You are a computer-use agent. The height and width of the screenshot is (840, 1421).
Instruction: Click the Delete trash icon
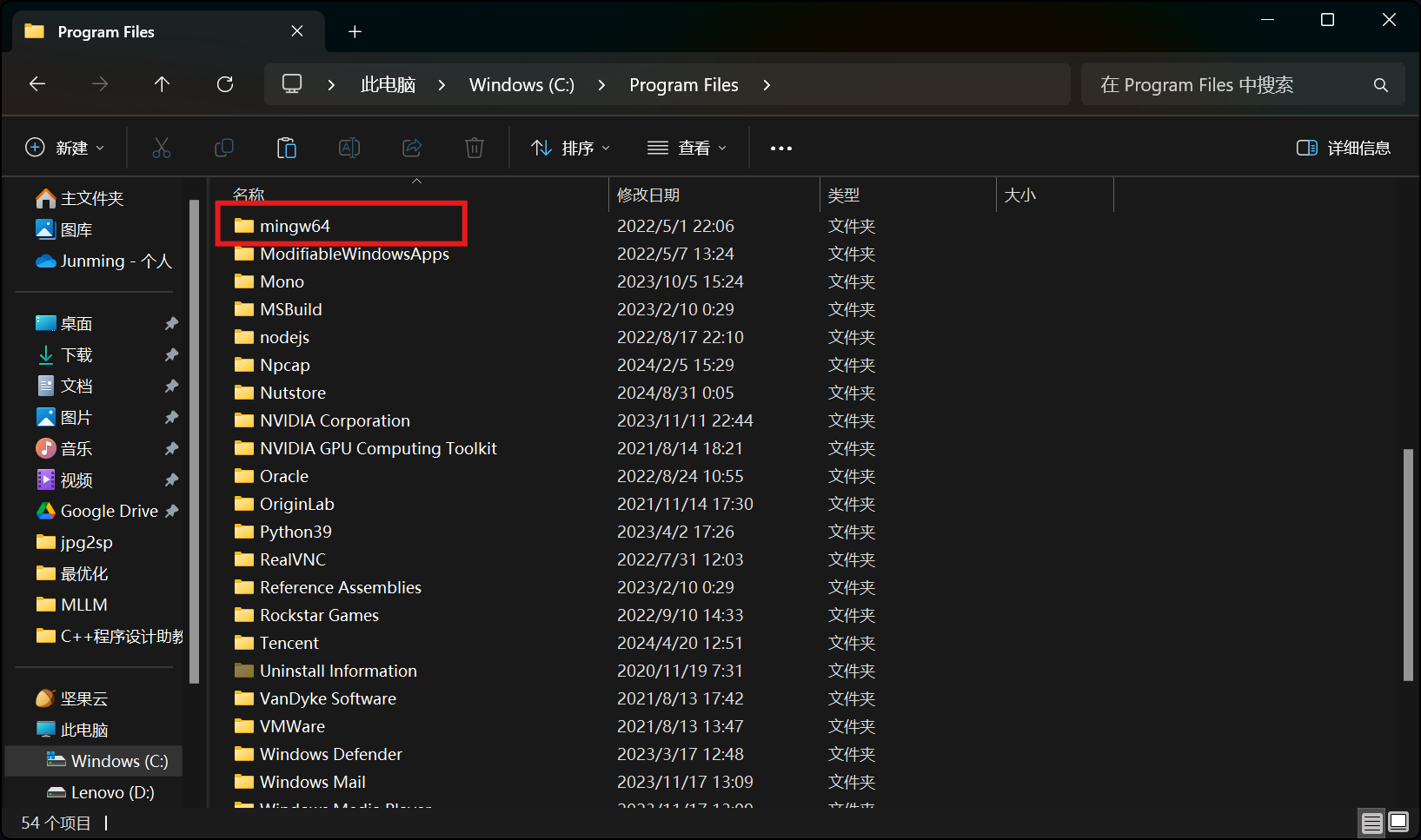coord(475,148)
